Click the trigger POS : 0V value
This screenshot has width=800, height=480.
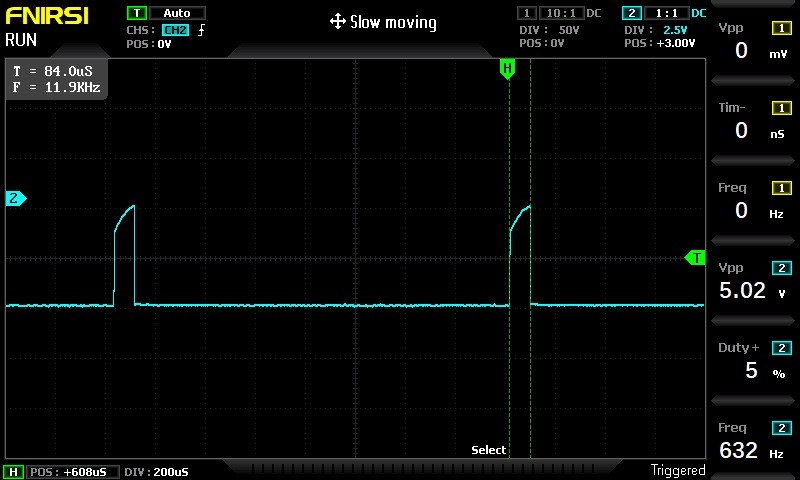[x=164, y=44]
